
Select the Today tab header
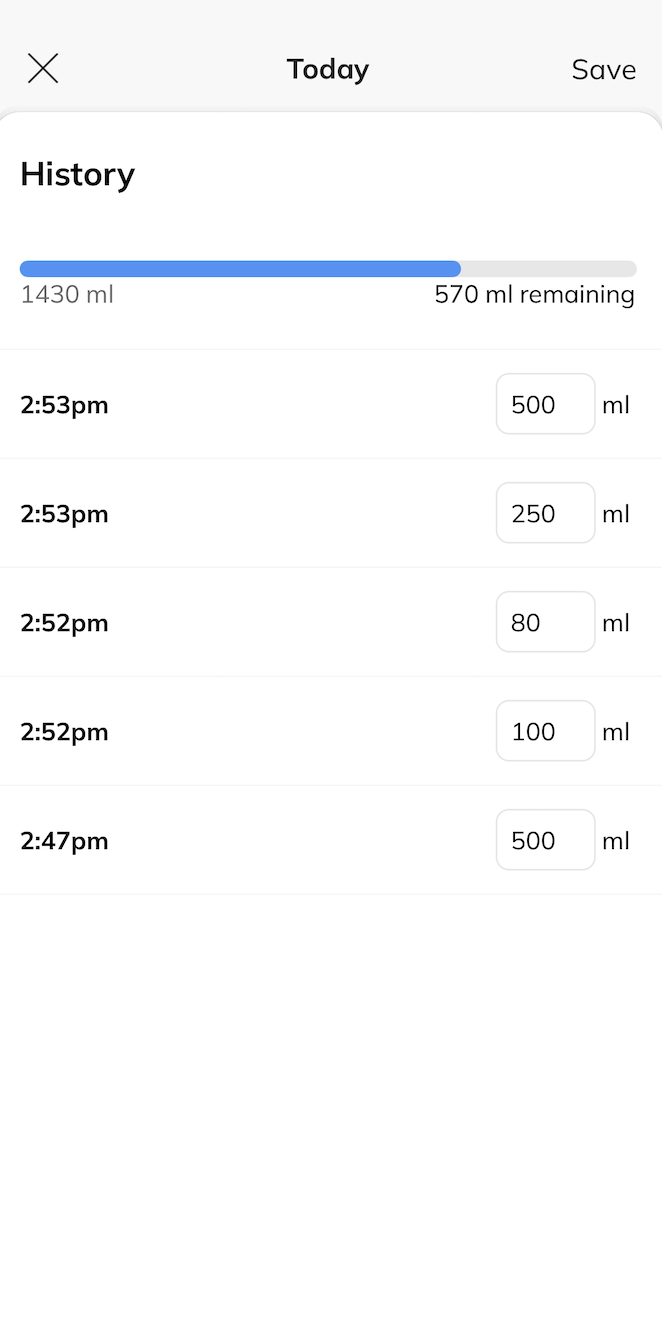[x=328, y=69]
